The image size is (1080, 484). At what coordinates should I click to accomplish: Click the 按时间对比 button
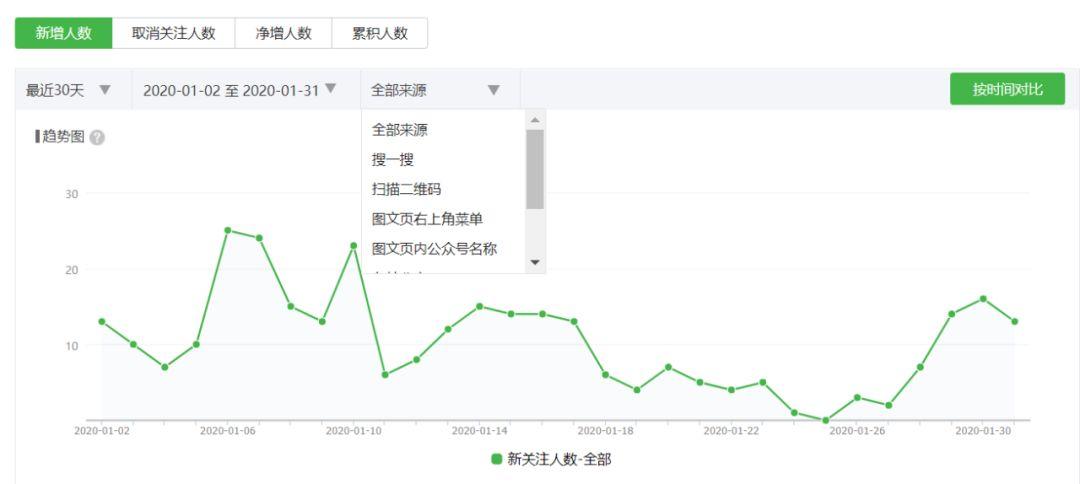tap(1007, 89)
